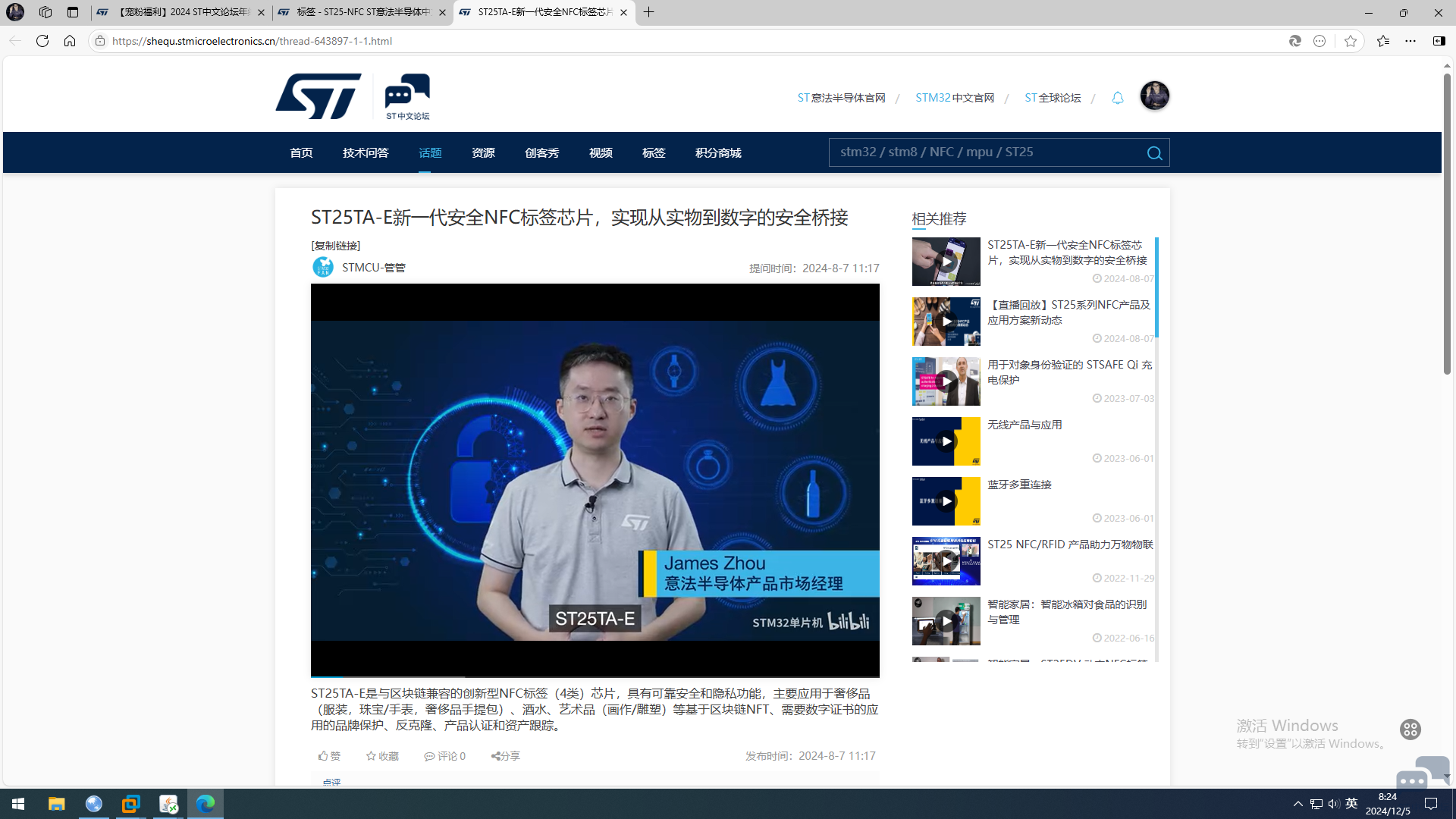Image resolution: width=1456 pixels, height=819 pixels.
Task: Open the 标签 navigation item
Action: point(654,153)
